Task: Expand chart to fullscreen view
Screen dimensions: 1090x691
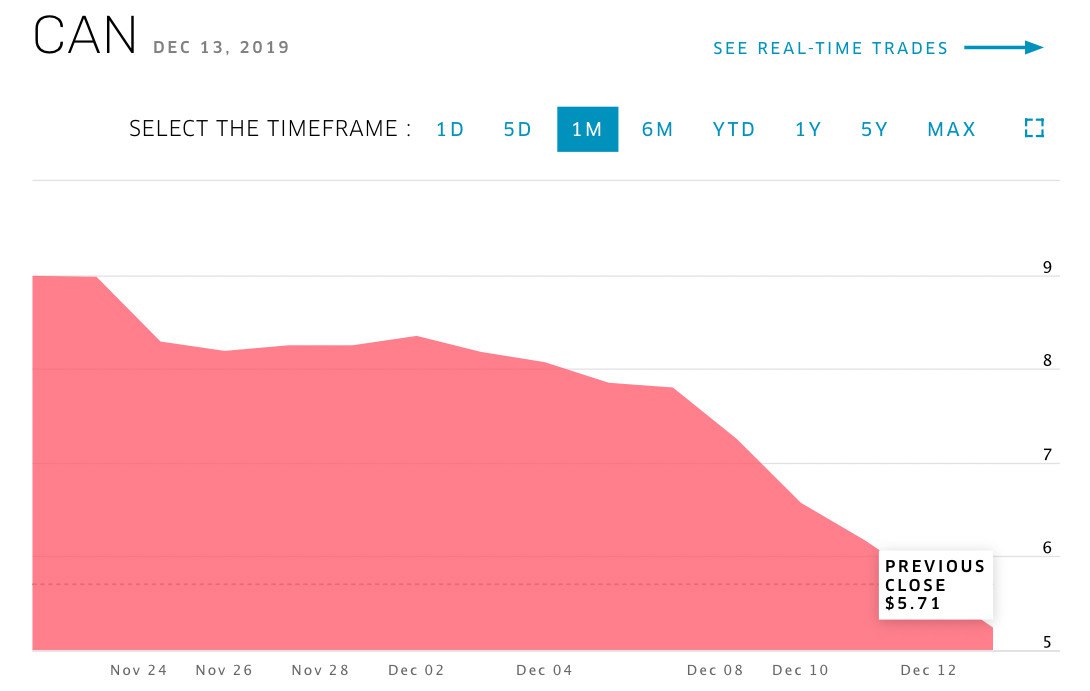Action: [x=1034, y=128]
